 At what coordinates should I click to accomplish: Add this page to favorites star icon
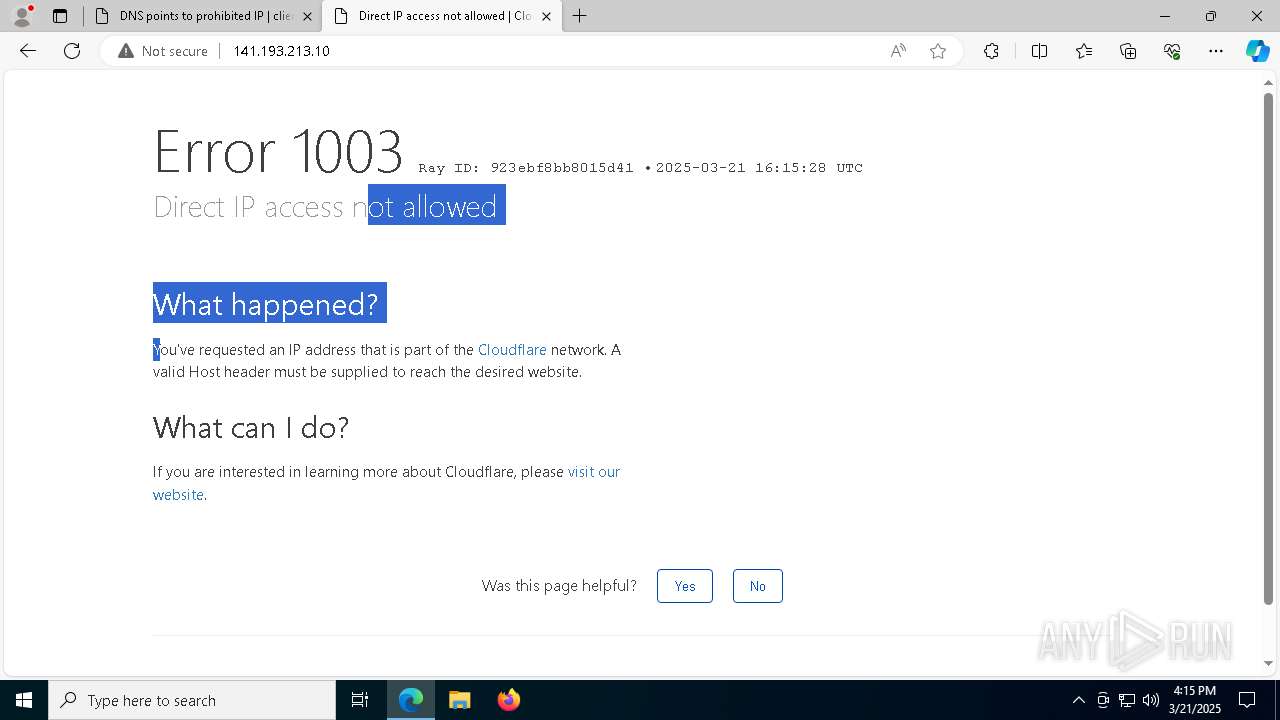tap(938, 51)
